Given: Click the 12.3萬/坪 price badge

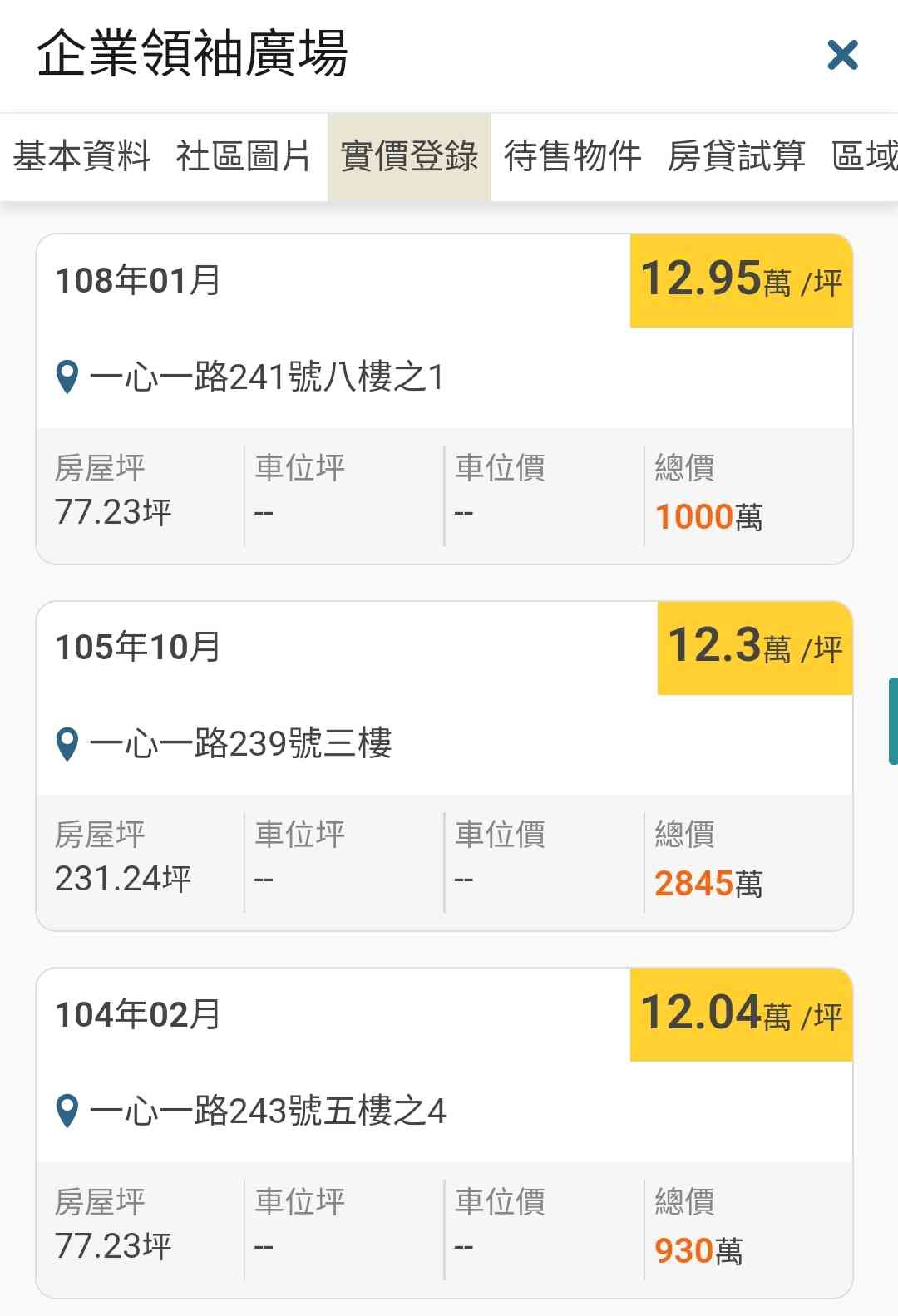Looking at the screenshot, I should click(x=755, y=648).
